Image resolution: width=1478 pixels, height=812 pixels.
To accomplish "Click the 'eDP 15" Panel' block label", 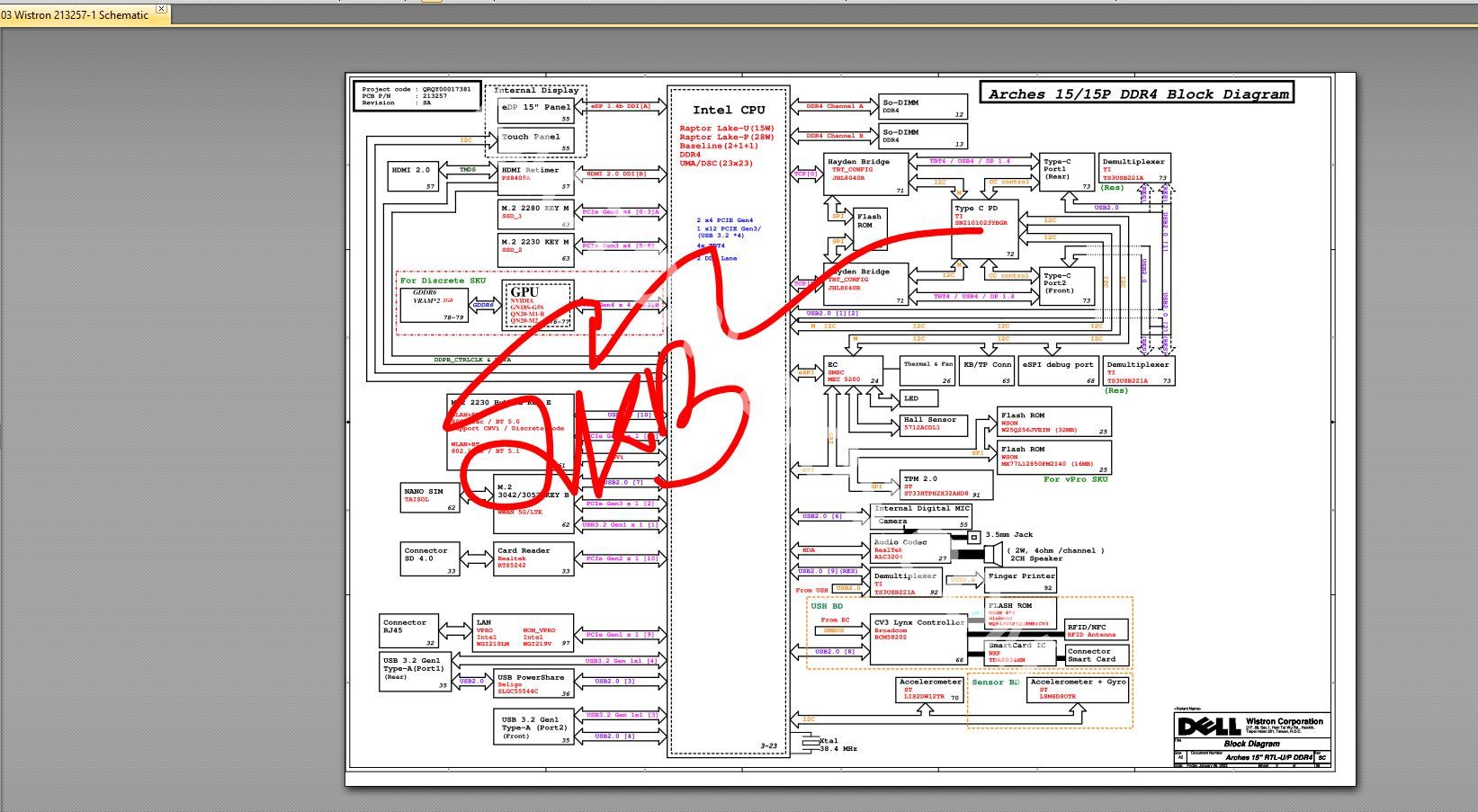I will (x=536, y=107).
